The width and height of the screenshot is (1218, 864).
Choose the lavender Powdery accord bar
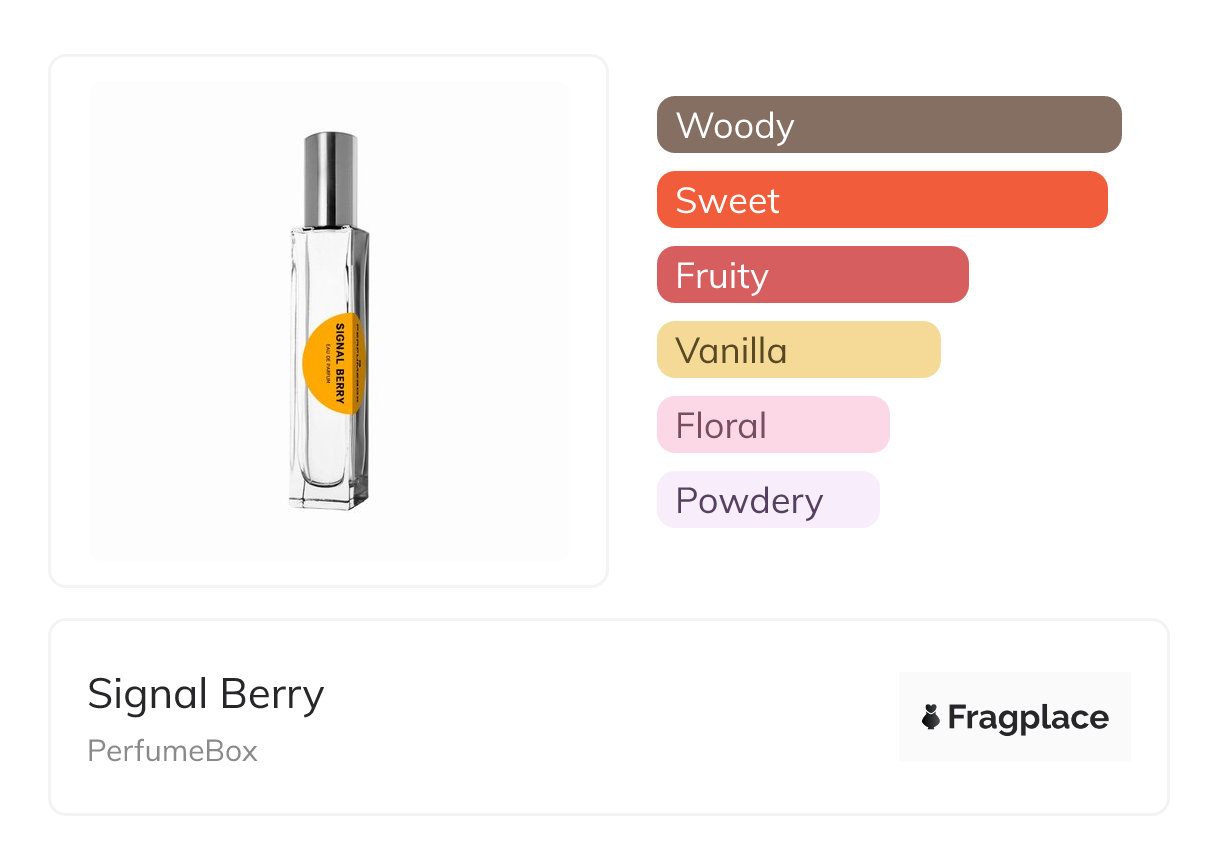[767, 500]
